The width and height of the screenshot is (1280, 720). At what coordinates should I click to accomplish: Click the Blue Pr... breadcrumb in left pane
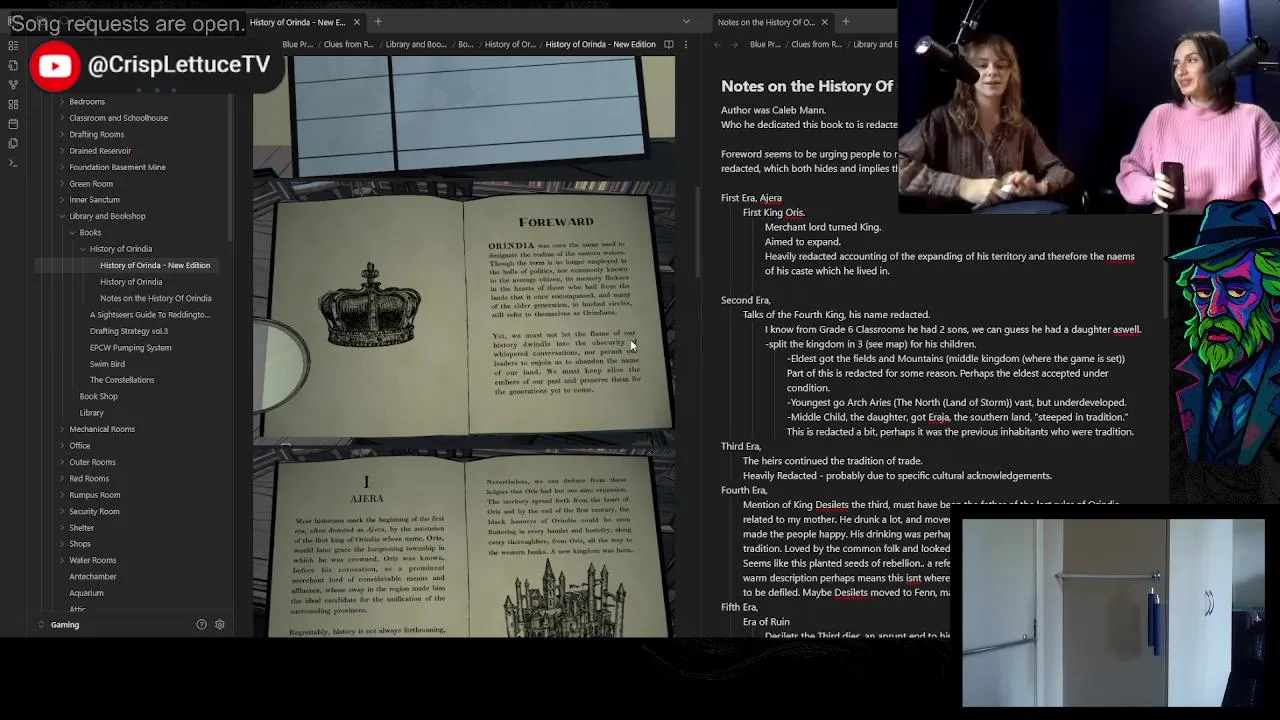(x=297, y=44)
